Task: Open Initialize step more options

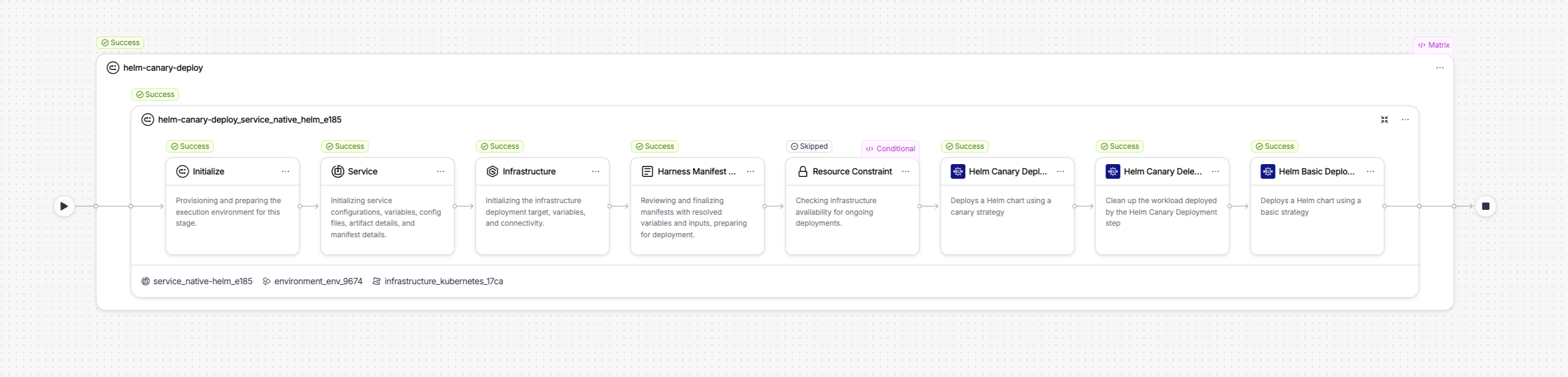Action: point(286,171)
